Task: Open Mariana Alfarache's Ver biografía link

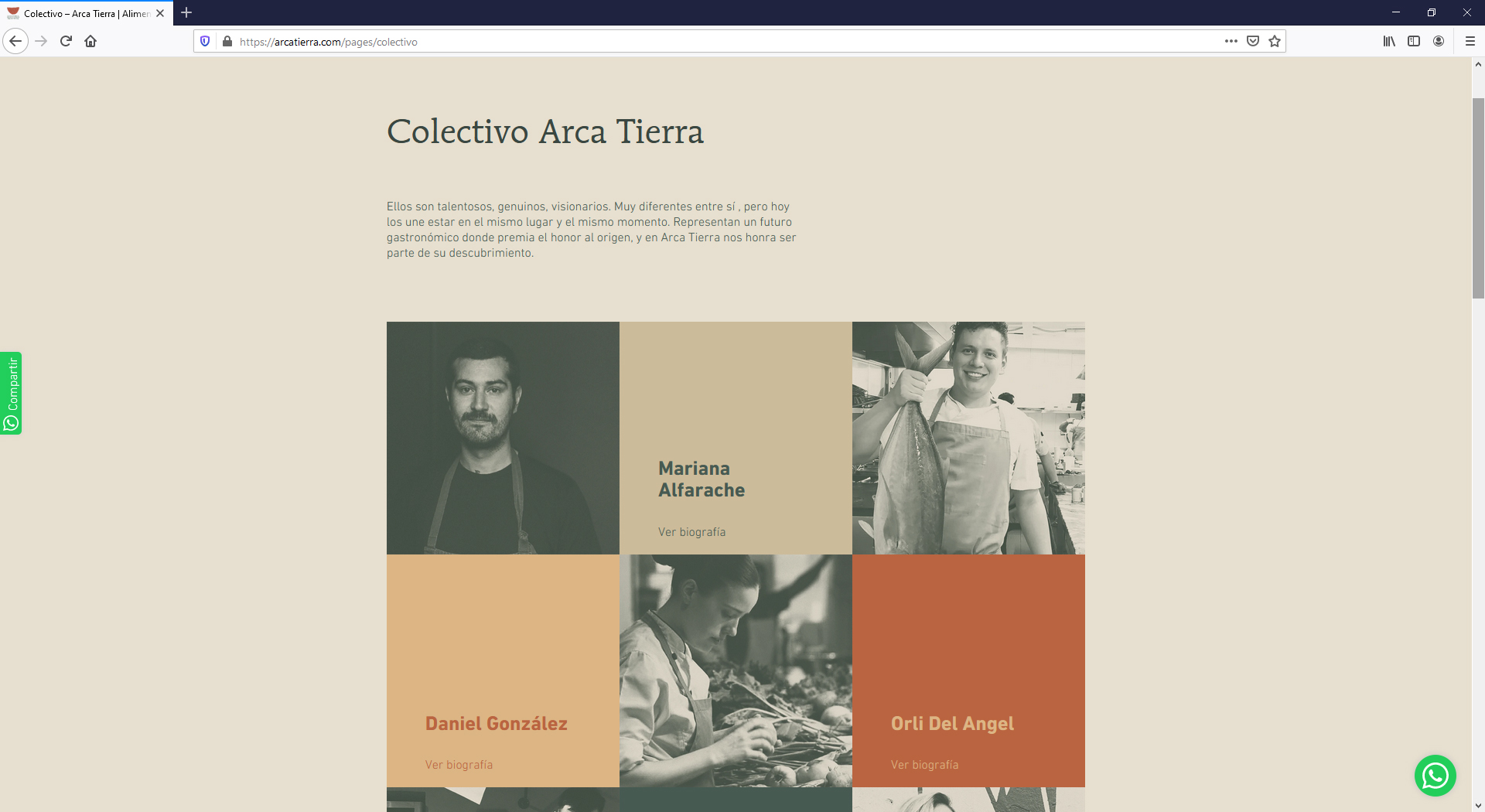Action: tap(691, 532)
